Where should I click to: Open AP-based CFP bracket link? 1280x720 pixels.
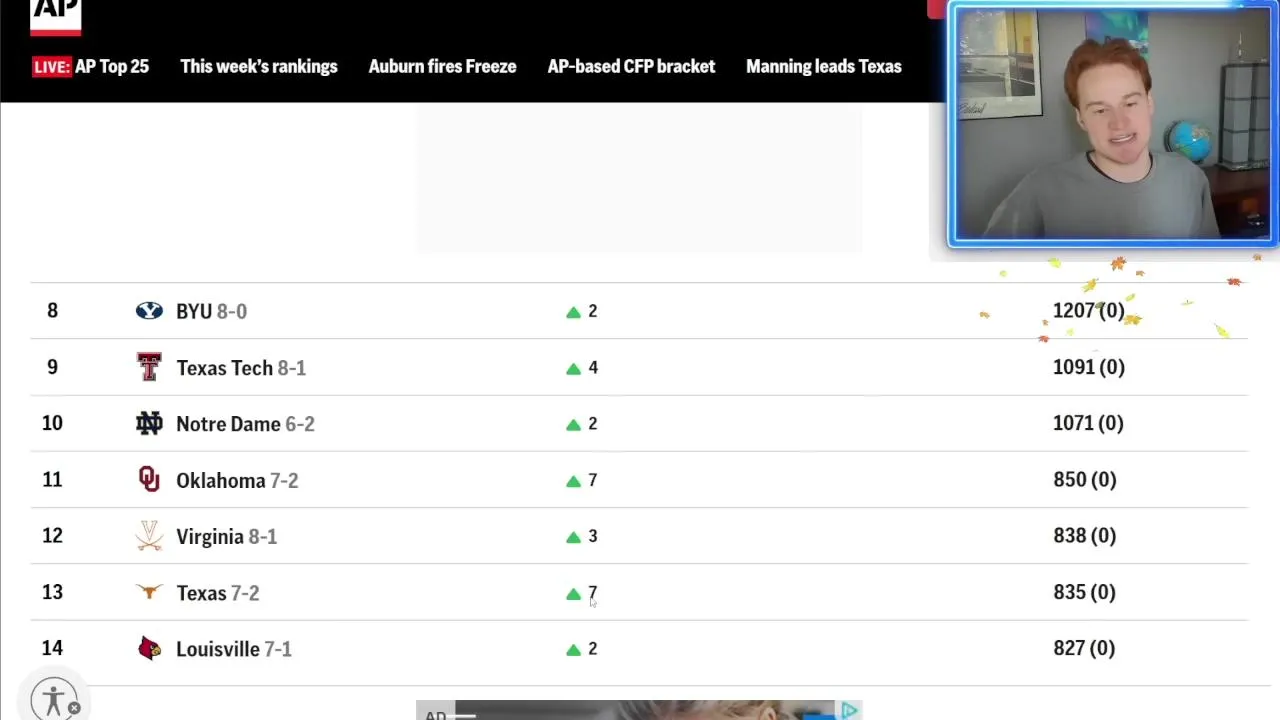point(631,67)
